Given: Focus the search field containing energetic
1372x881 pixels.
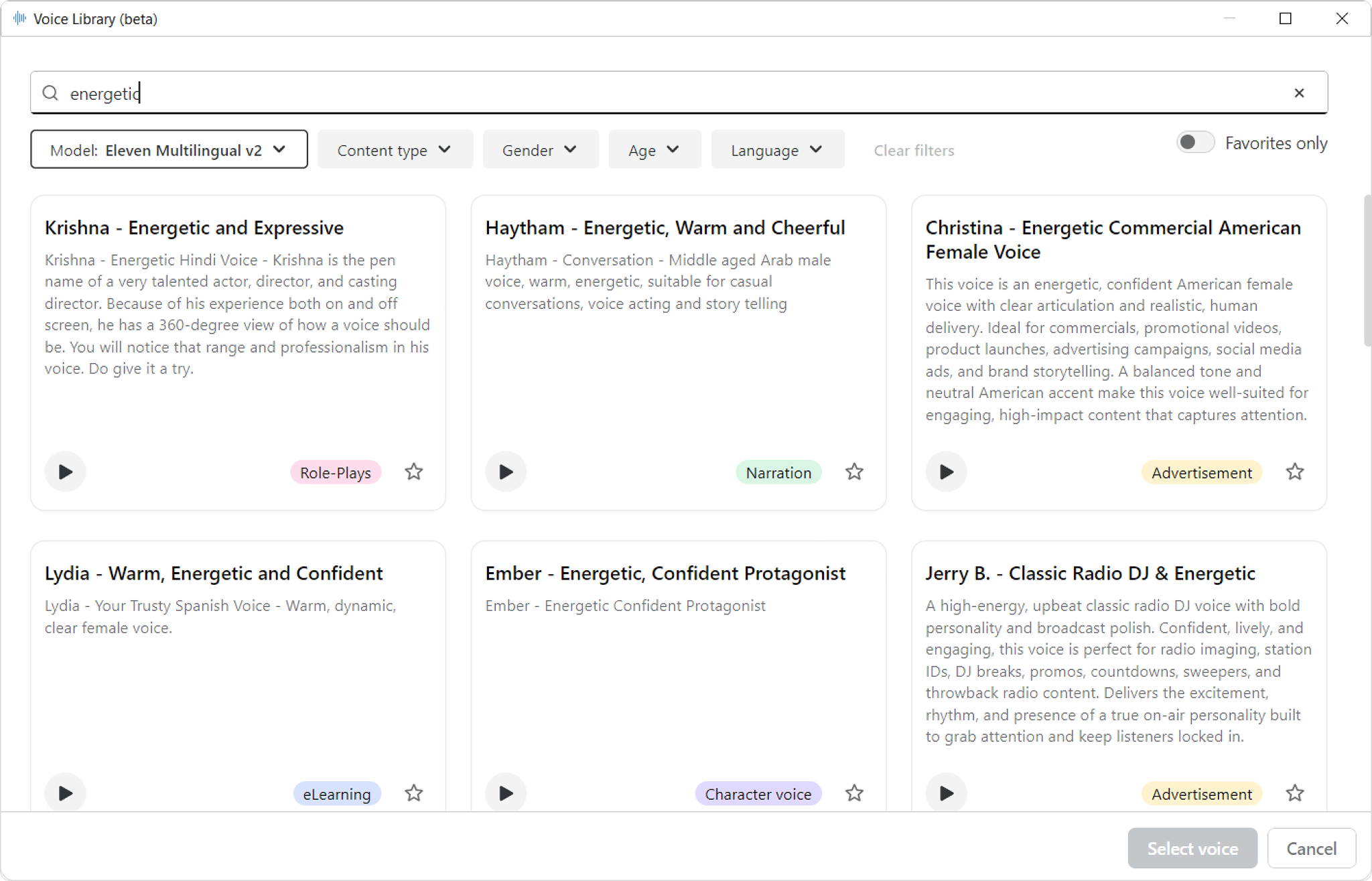Looking at the screenshot, I should click(x=679, y=92).
